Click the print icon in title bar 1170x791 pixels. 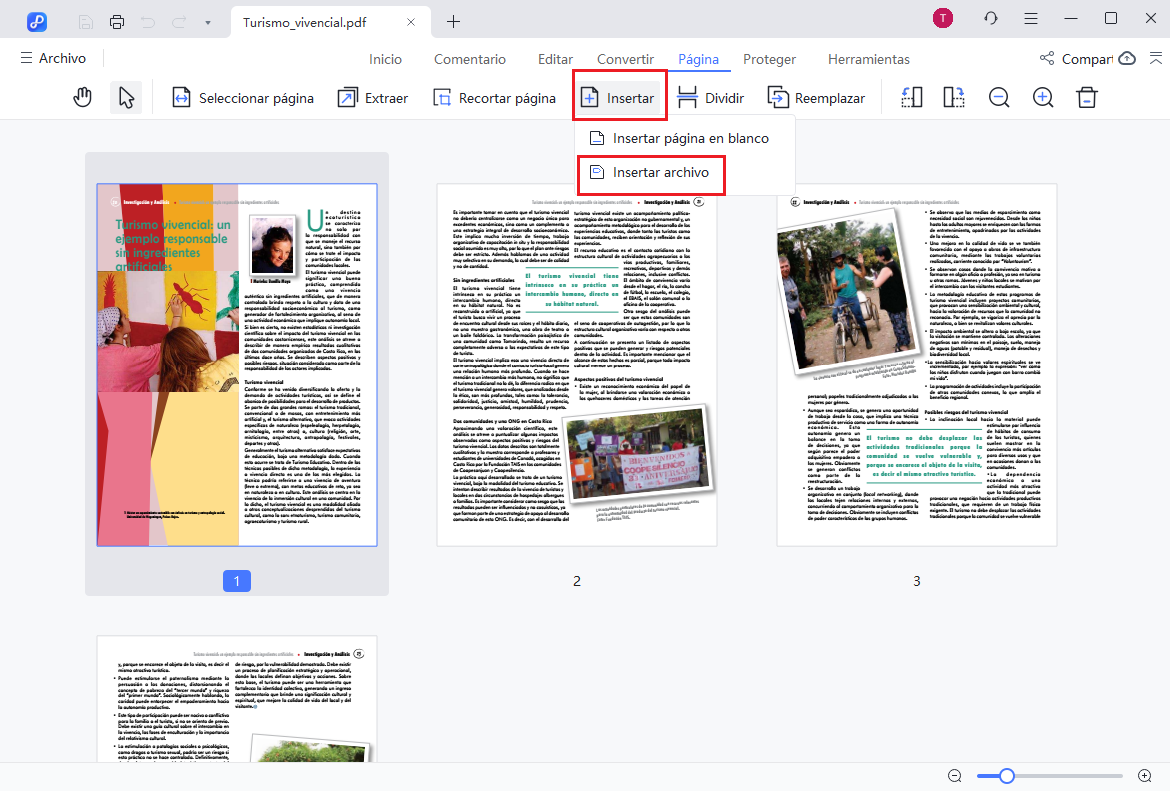[x=117, y=21]
